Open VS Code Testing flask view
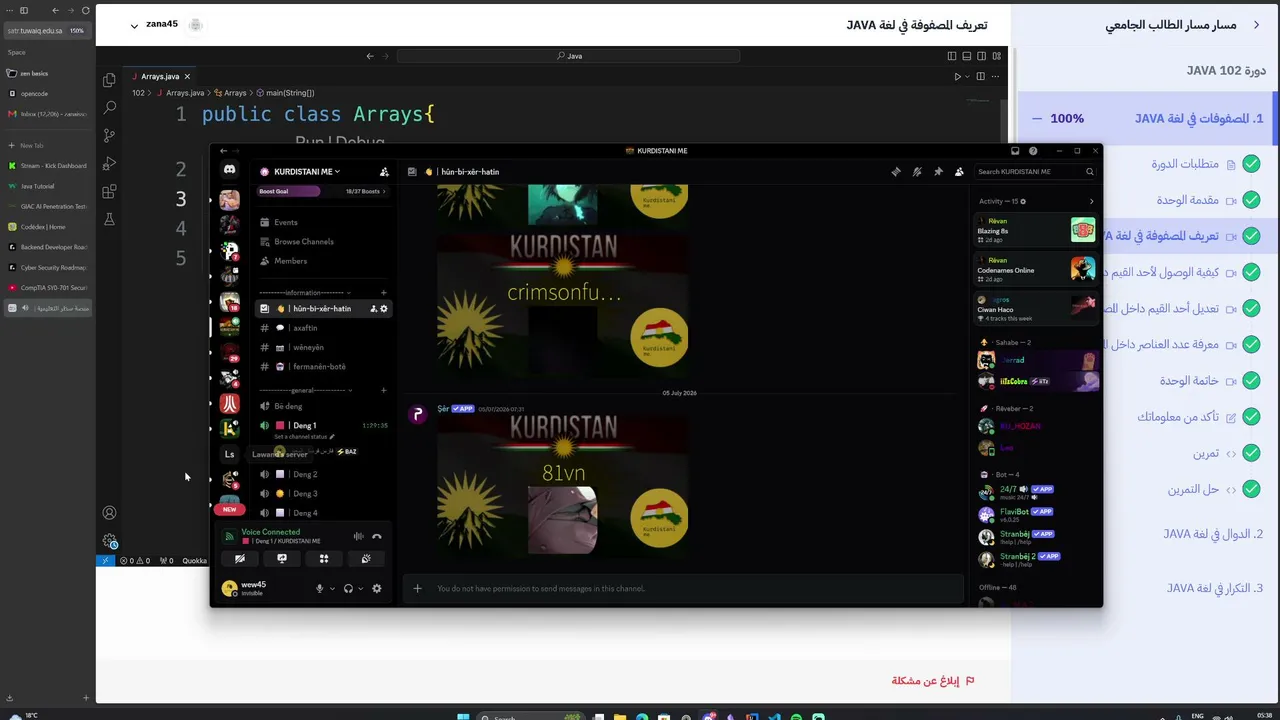The image size is (1280, 720). (x=109, y=219)
